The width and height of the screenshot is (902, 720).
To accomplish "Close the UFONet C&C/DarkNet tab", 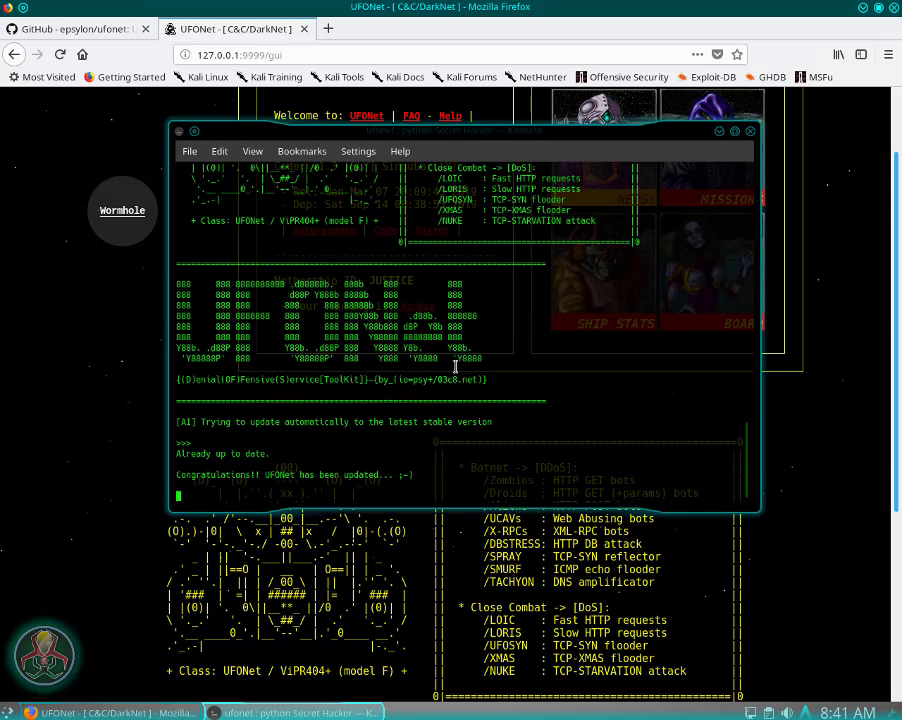I will [304, 29].
